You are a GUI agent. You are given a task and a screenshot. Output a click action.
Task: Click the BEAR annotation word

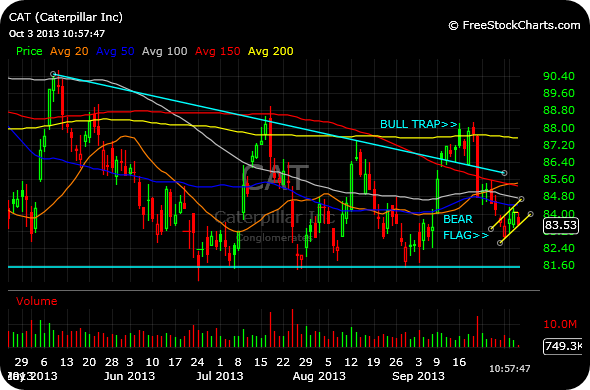458,219
